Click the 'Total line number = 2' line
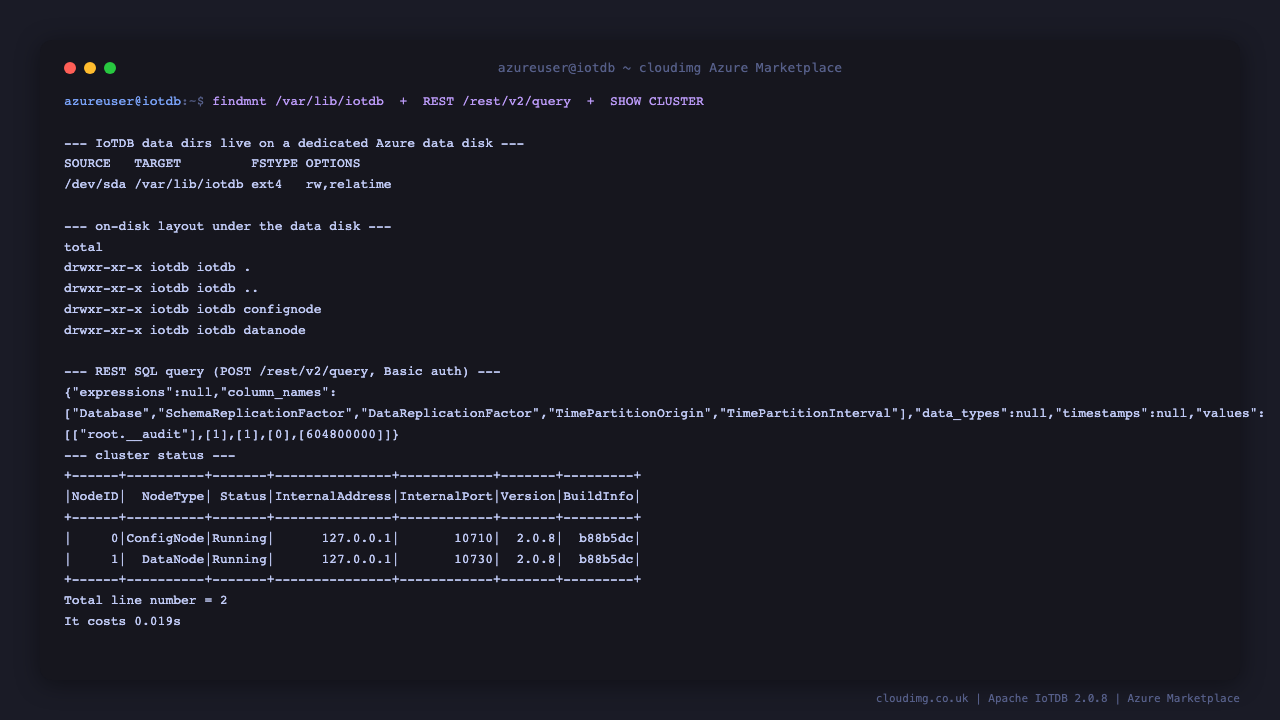This screenshot has height=720, width=1280. coord(146,600)
